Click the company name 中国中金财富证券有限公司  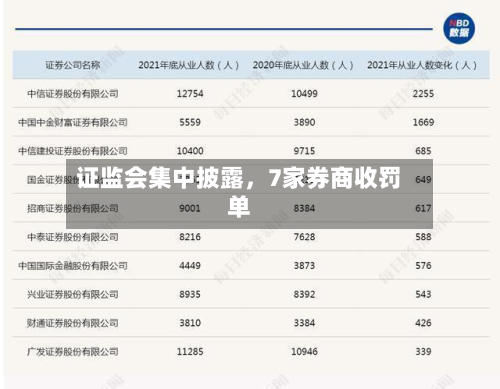coord(73,122)
